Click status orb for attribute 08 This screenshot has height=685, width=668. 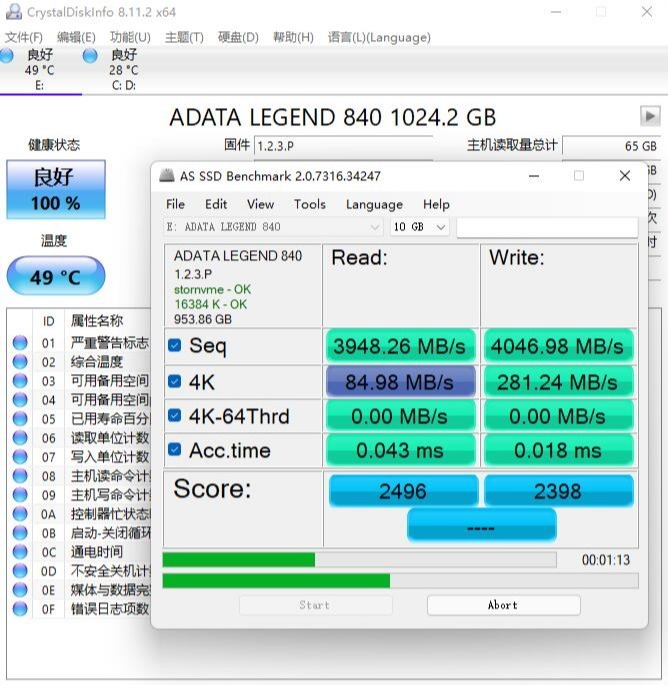click(x=20, y=475)
